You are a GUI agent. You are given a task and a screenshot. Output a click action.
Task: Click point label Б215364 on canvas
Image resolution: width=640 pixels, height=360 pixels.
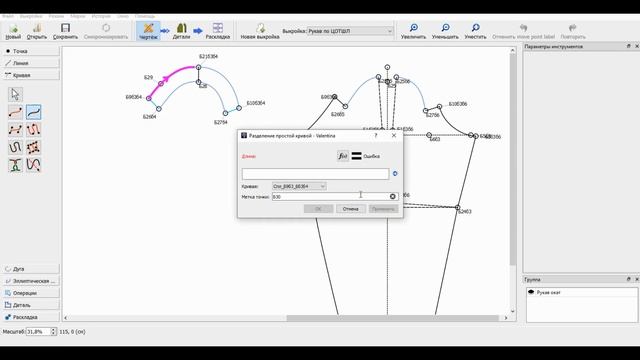click(x=209, y=56)
